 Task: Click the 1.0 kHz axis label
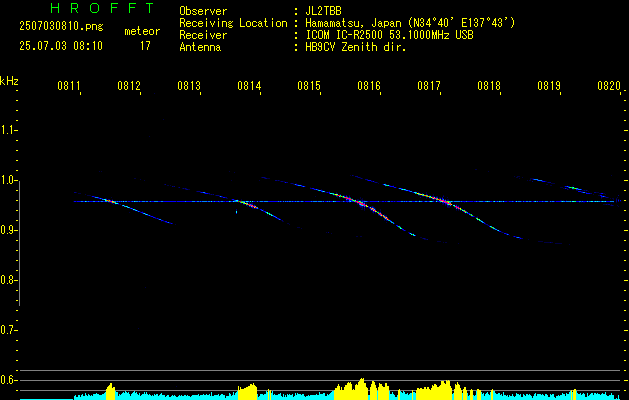[x=8, y=180]
